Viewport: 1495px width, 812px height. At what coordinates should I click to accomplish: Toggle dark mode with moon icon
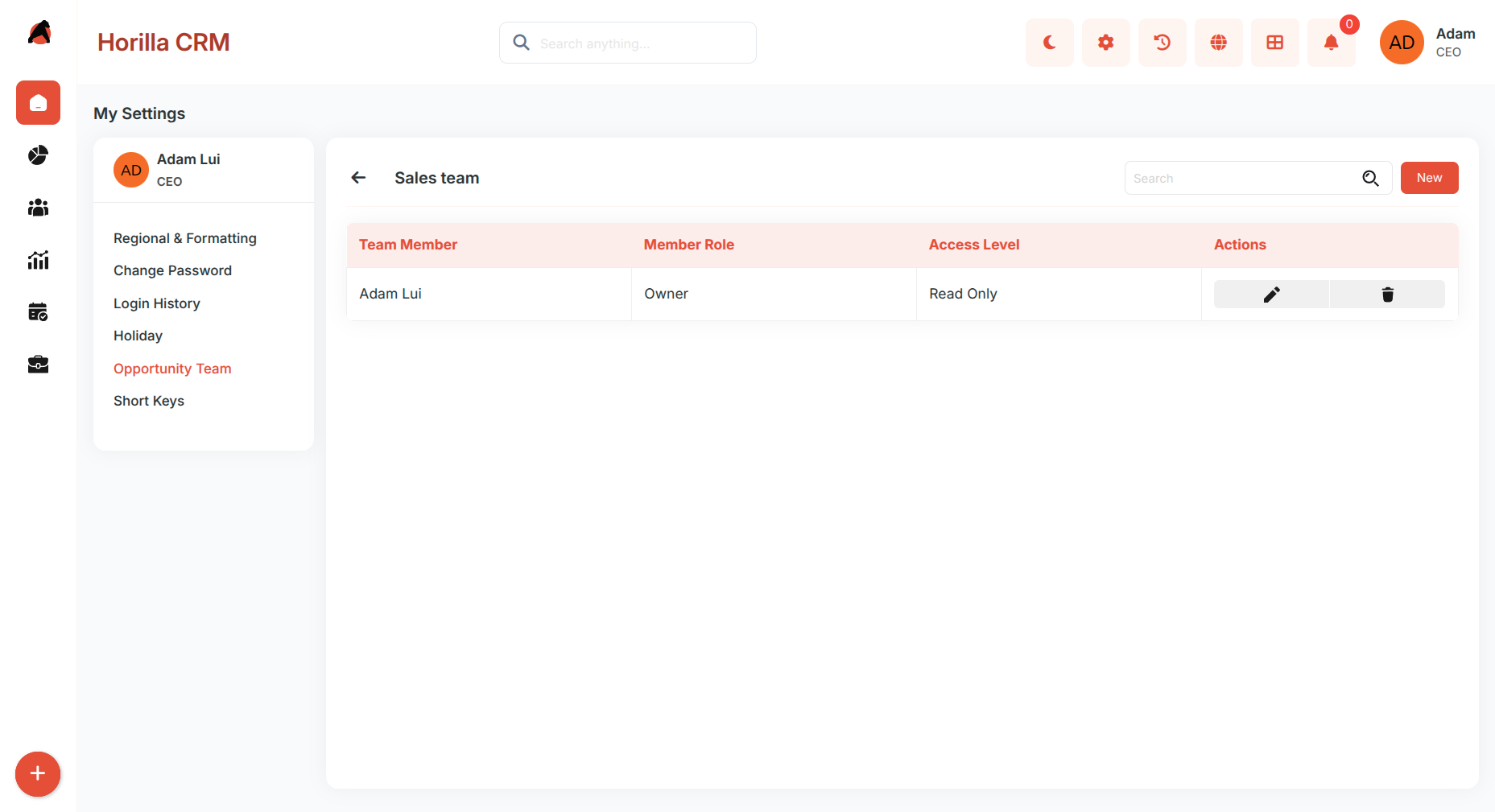[1049, 43]
